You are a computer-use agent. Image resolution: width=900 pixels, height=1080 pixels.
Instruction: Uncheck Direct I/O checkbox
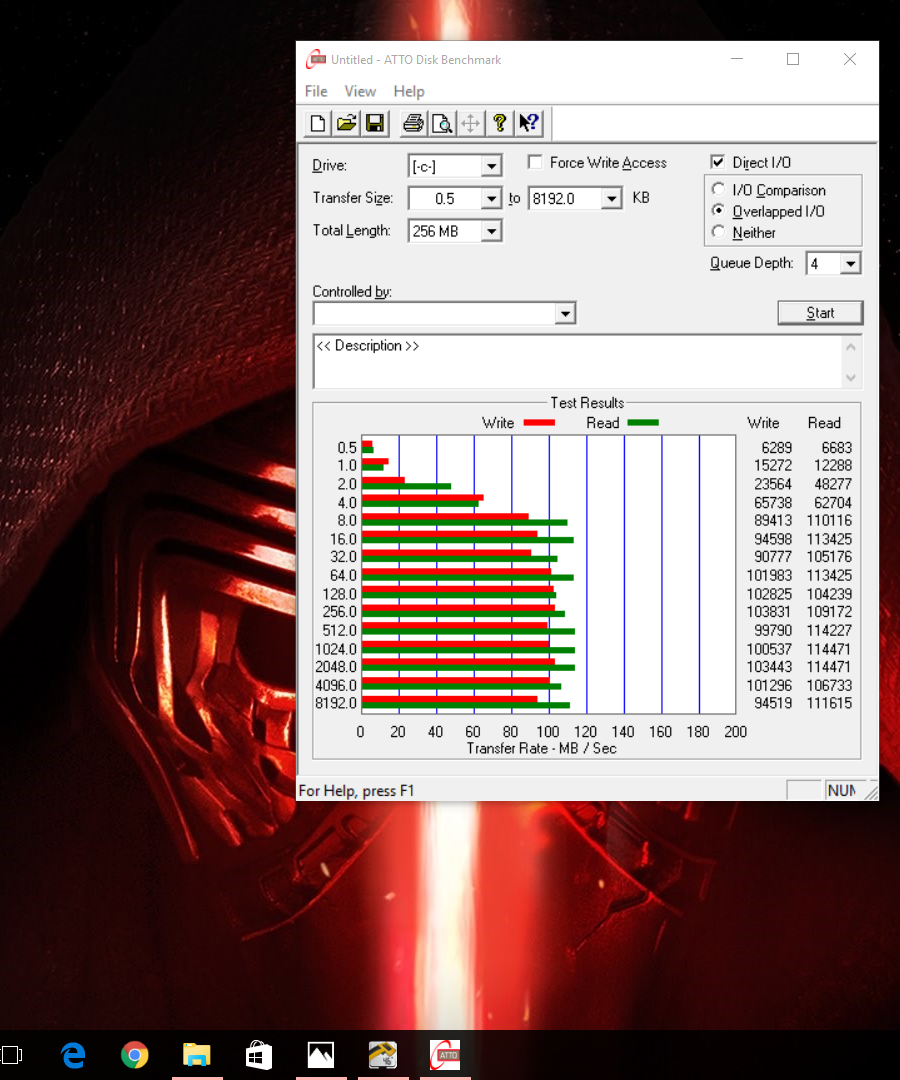click(x=718, y=162)
